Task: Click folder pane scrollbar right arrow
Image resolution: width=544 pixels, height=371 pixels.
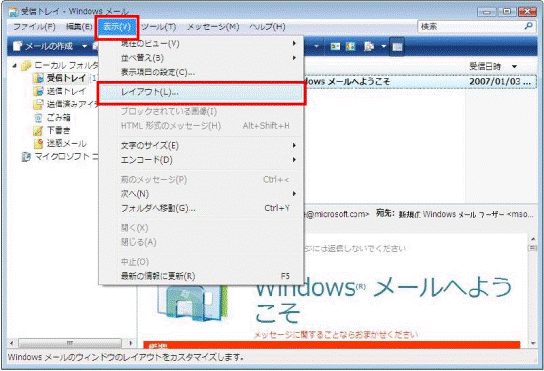Action: (130, 343)
